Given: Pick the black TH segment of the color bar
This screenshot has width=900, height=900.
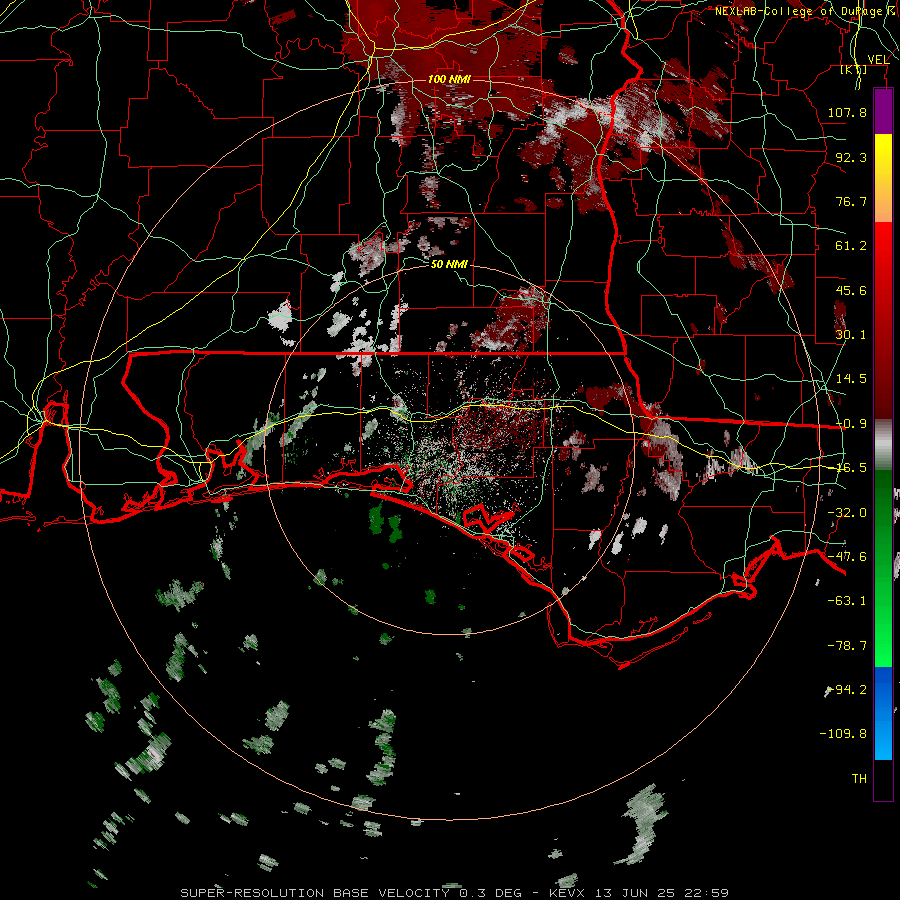Looking at the screenshot, I should pyautogui.click(x=883, y=779).
